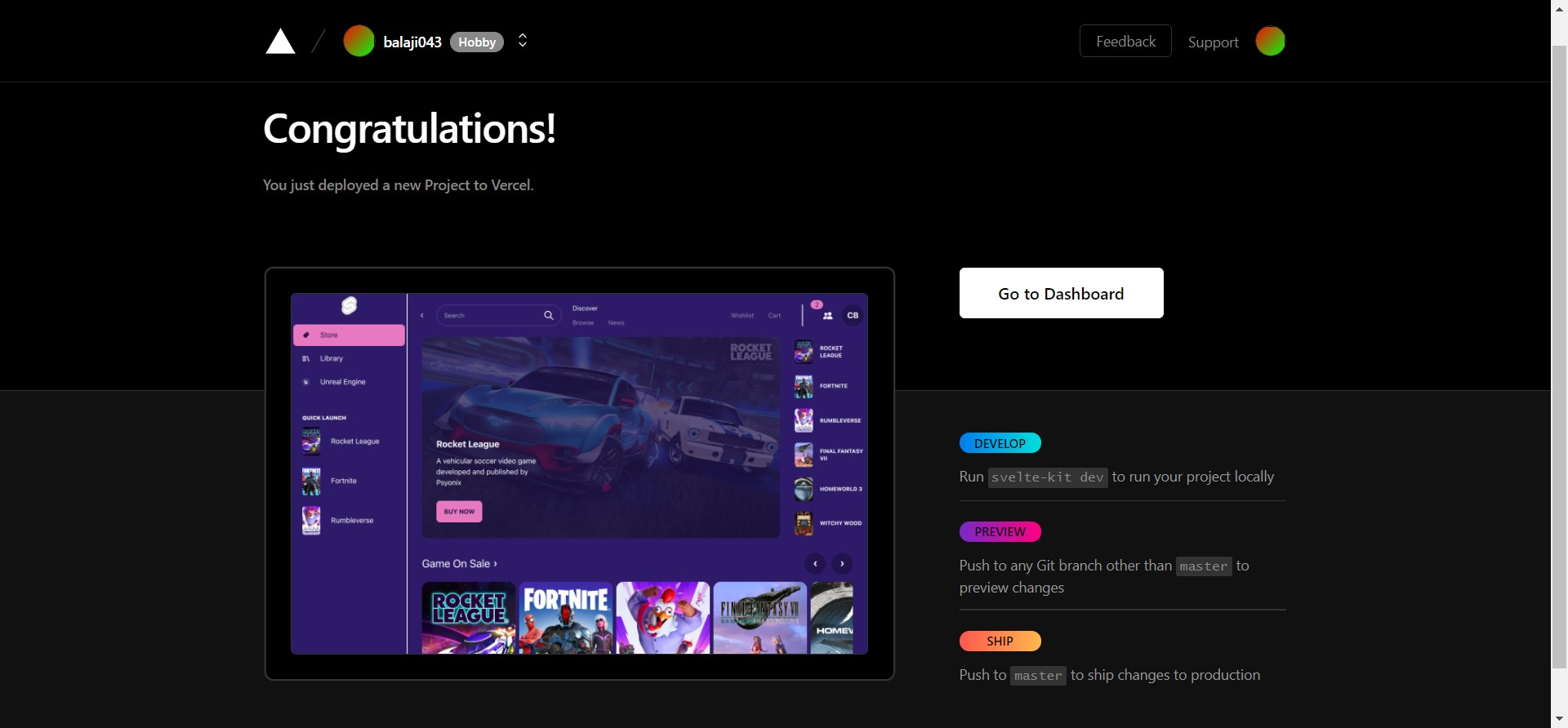Click Final Fantasy sale card in preview
Viewport: 1568px width, 728px height.
click(x=760, y=618)
